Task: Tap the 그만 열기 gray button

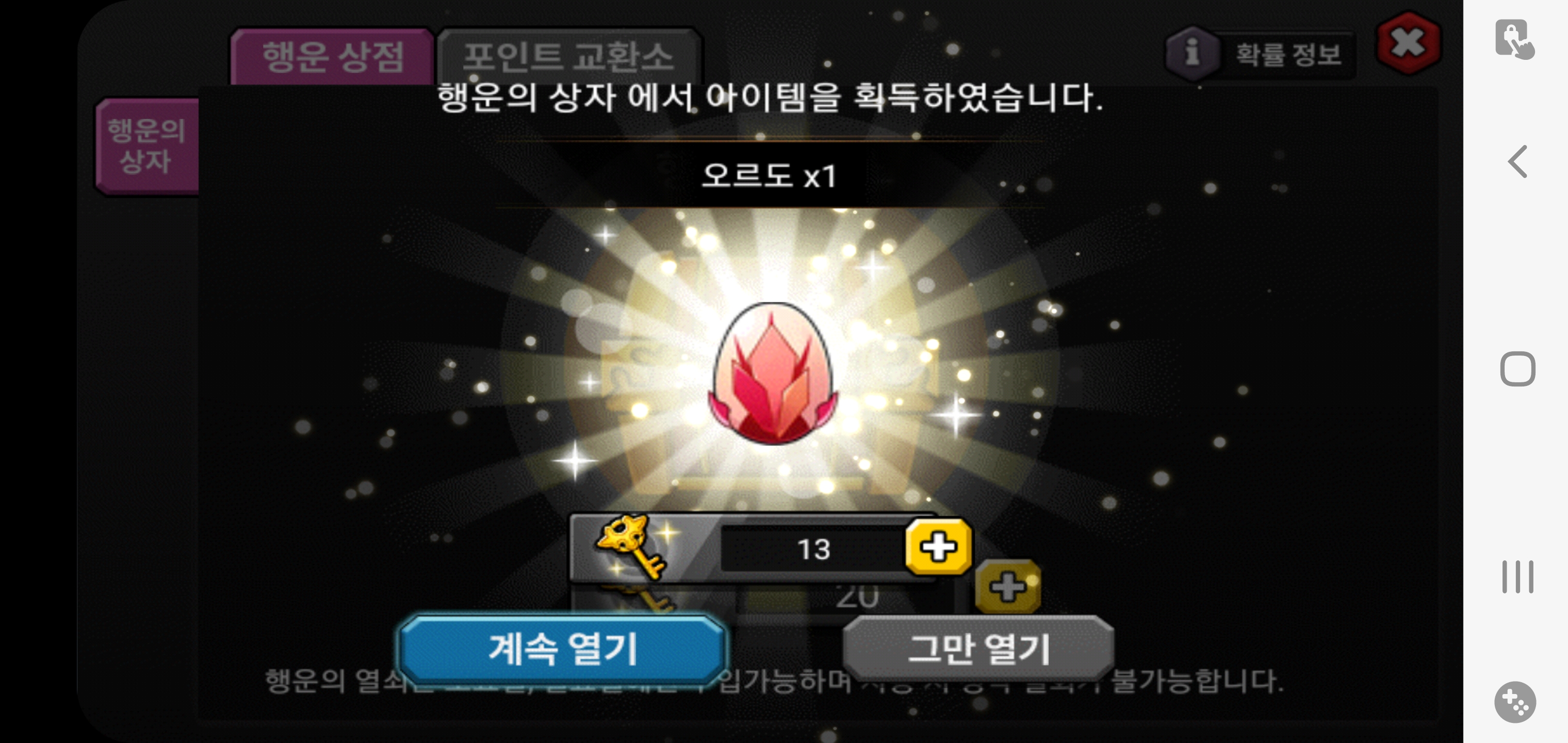Action: tap(979, 649)
